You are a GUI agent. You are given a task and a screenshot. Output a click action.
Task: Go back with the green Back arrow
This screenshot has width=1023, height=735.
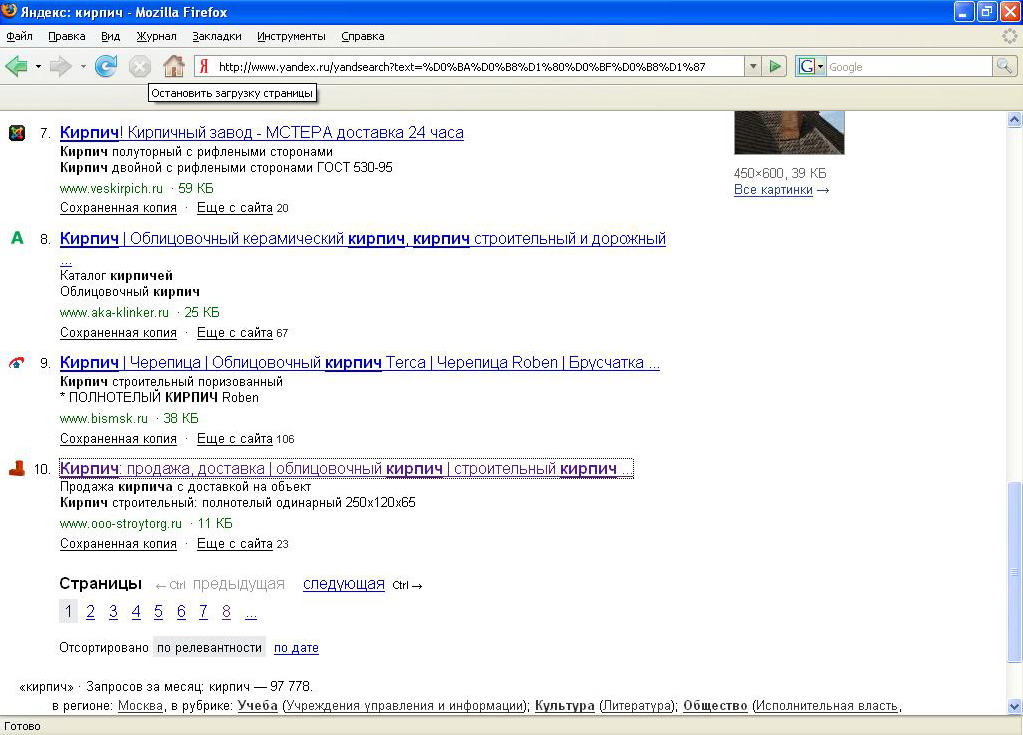tap(16, 67)
